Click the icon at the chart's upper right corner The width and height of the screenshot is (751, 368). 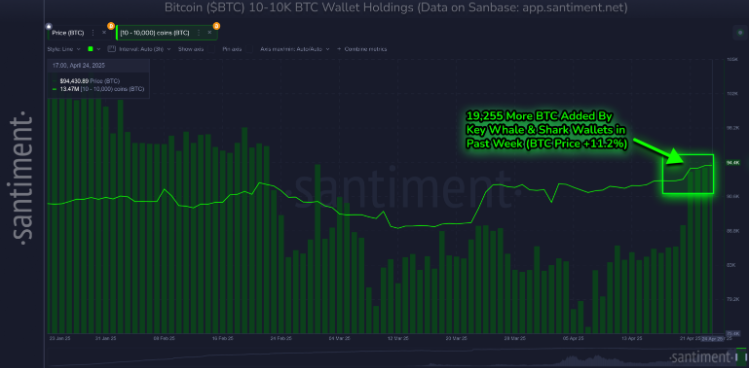(740, 33)
